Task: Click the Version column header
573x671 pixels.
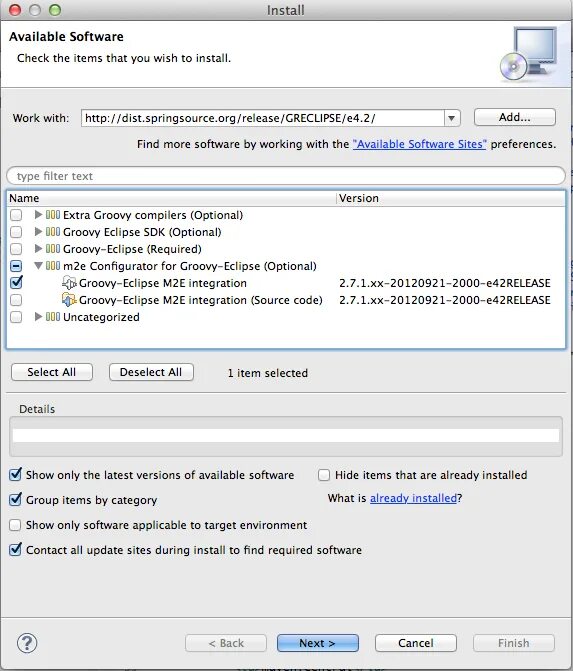Action: pos(451,198)
